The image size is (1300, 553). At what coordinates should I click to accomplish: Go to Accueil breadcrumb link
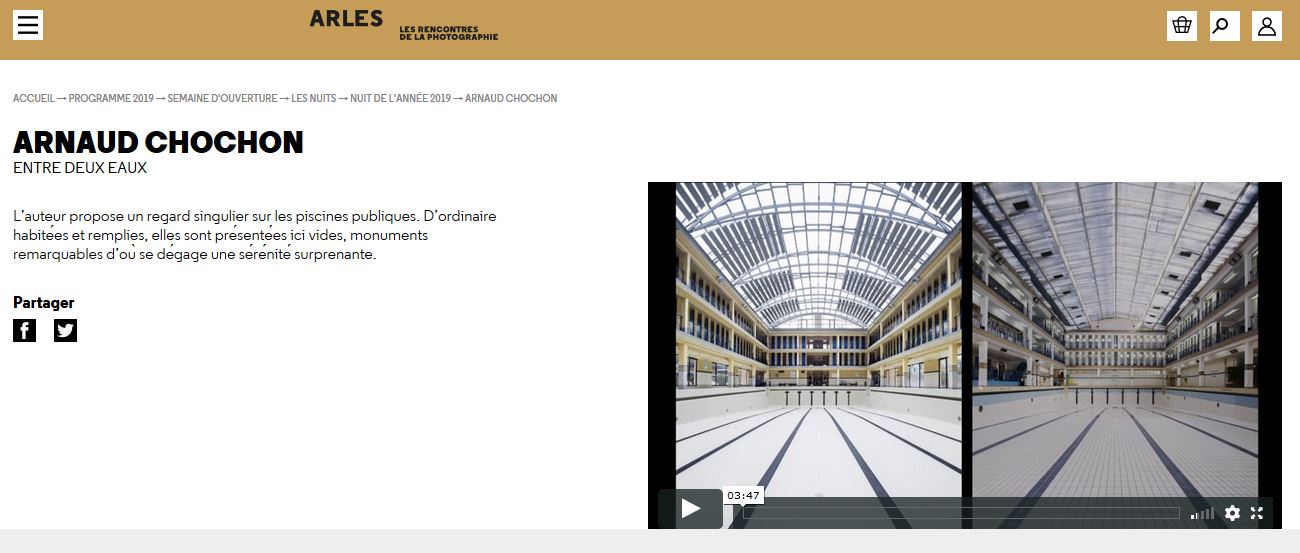point(33,98)
